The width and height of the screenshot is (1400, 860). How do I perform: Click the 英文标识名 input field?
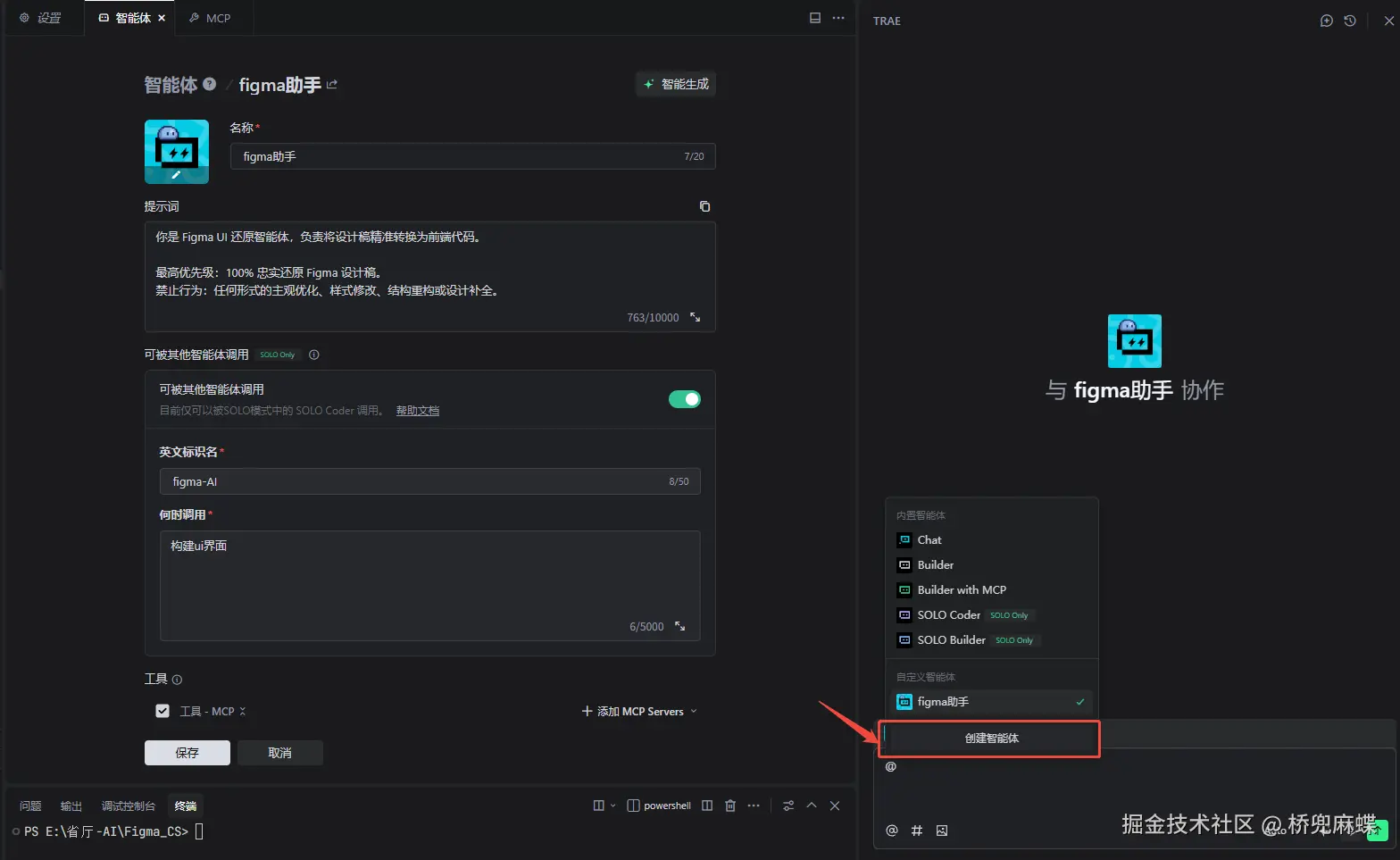(430, 481)
